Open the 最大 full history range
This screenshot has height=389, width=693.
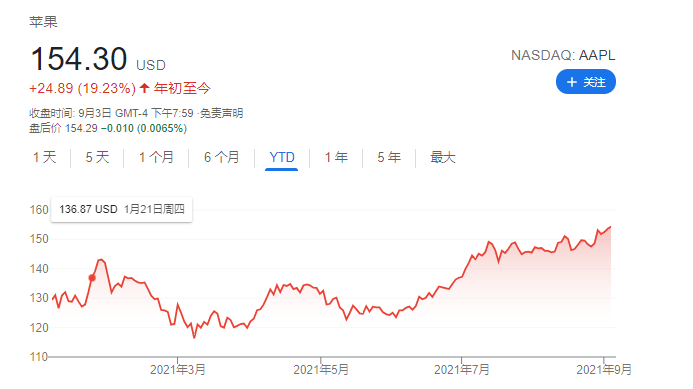click(x=443, y=157)
